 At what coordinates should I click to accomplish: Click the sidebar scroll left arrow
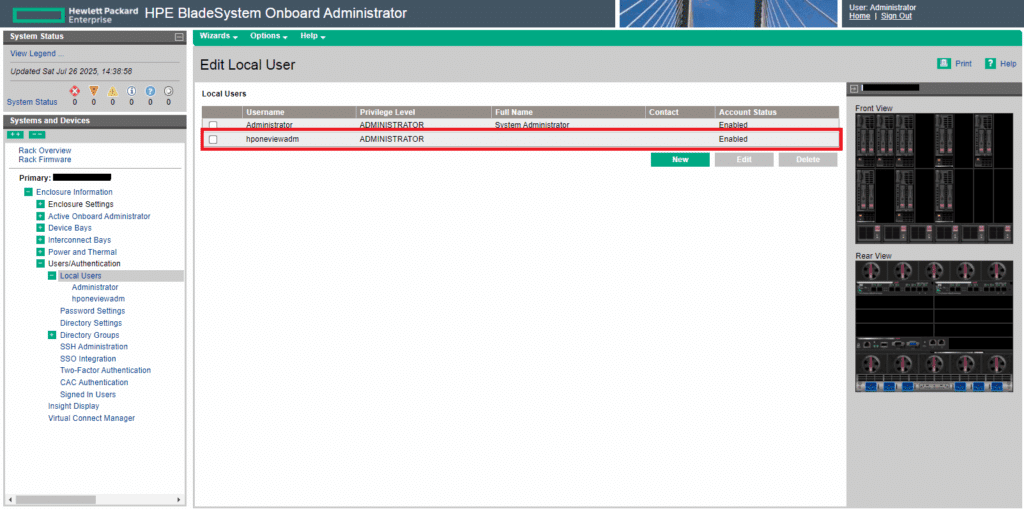click(x=10, y=500)
